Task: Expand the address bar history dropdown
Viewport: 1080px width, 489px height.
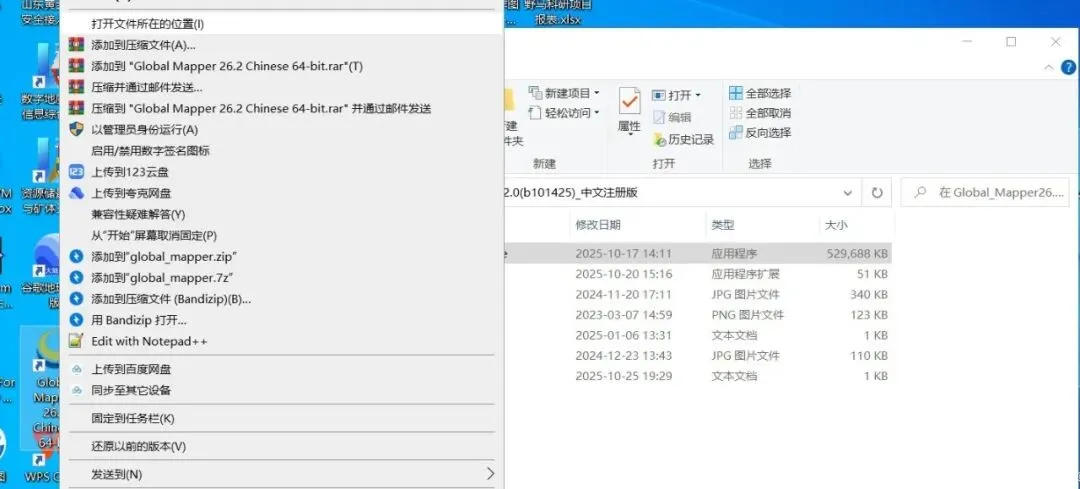Action: 847,193
